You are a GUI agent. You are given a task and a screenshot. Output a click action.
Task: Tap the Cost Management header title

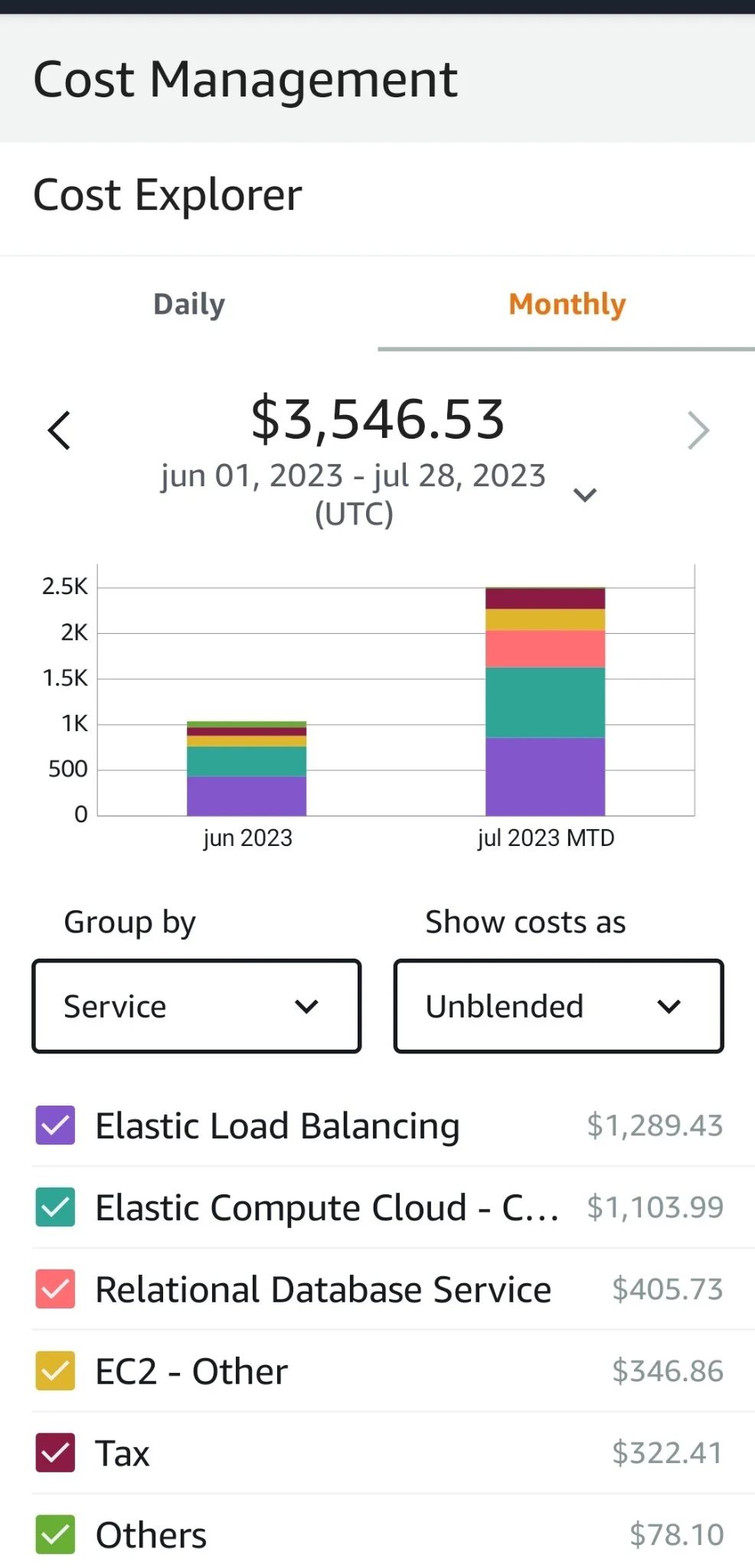[x=246, y=79]
